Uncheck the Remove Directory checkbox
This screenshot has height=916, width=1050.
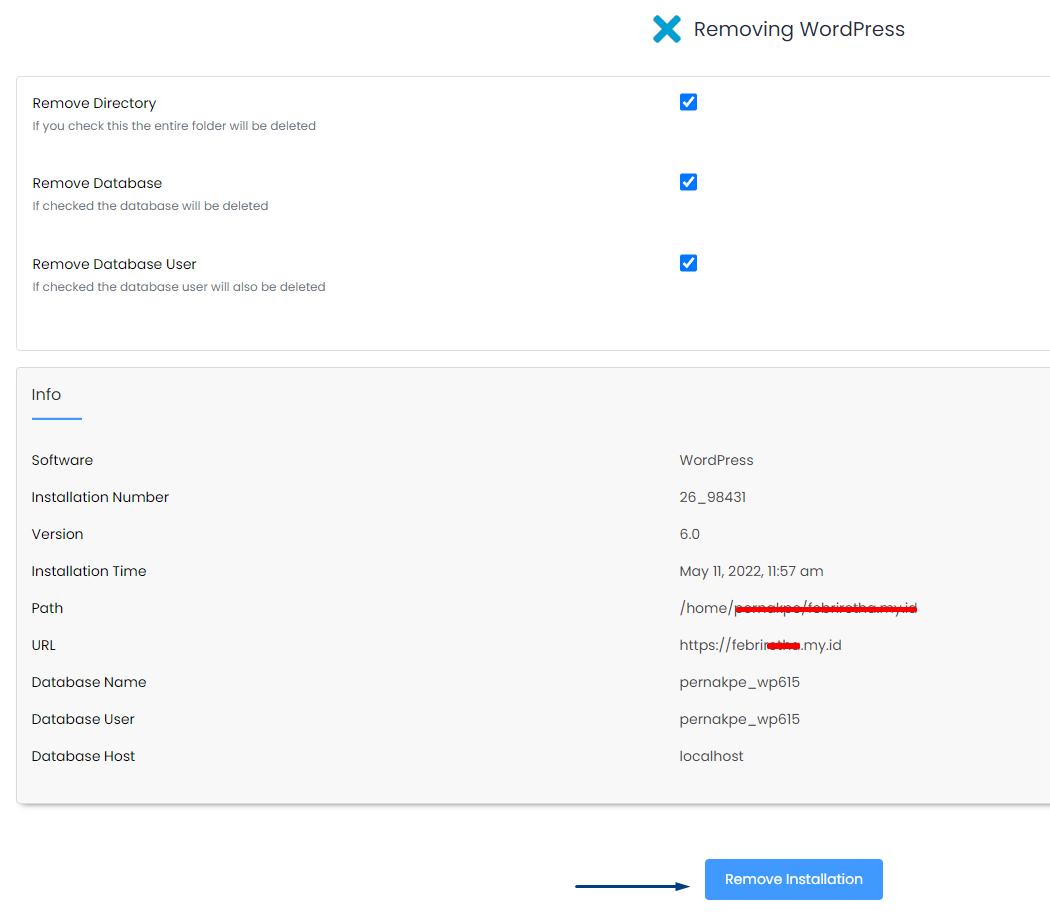click(x=688, y=102)
